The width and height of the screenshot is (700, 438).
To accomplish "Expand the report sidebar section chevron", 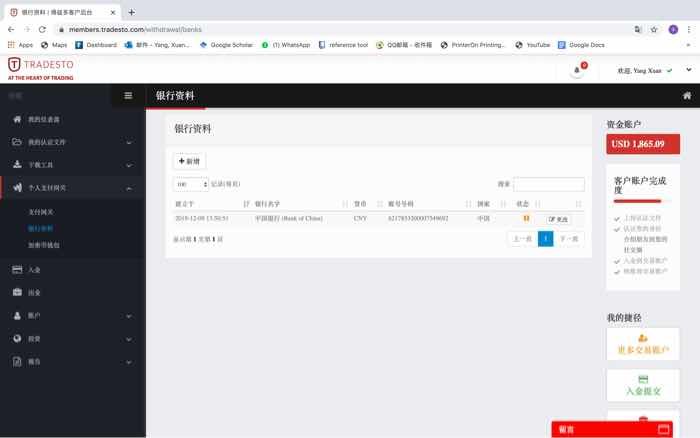I will tap(129, 362).
